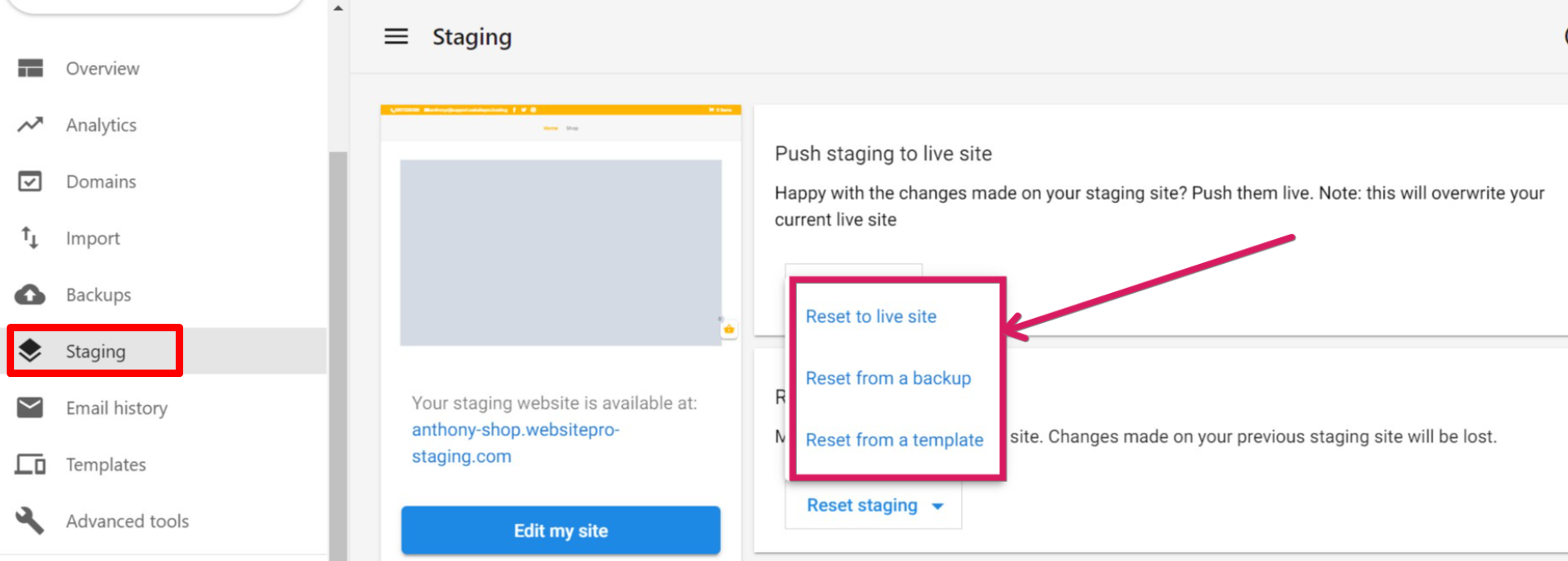Expand the Reset staging dropdown
The width and height of the screenshot is (1568, 561).
[873, 505]
